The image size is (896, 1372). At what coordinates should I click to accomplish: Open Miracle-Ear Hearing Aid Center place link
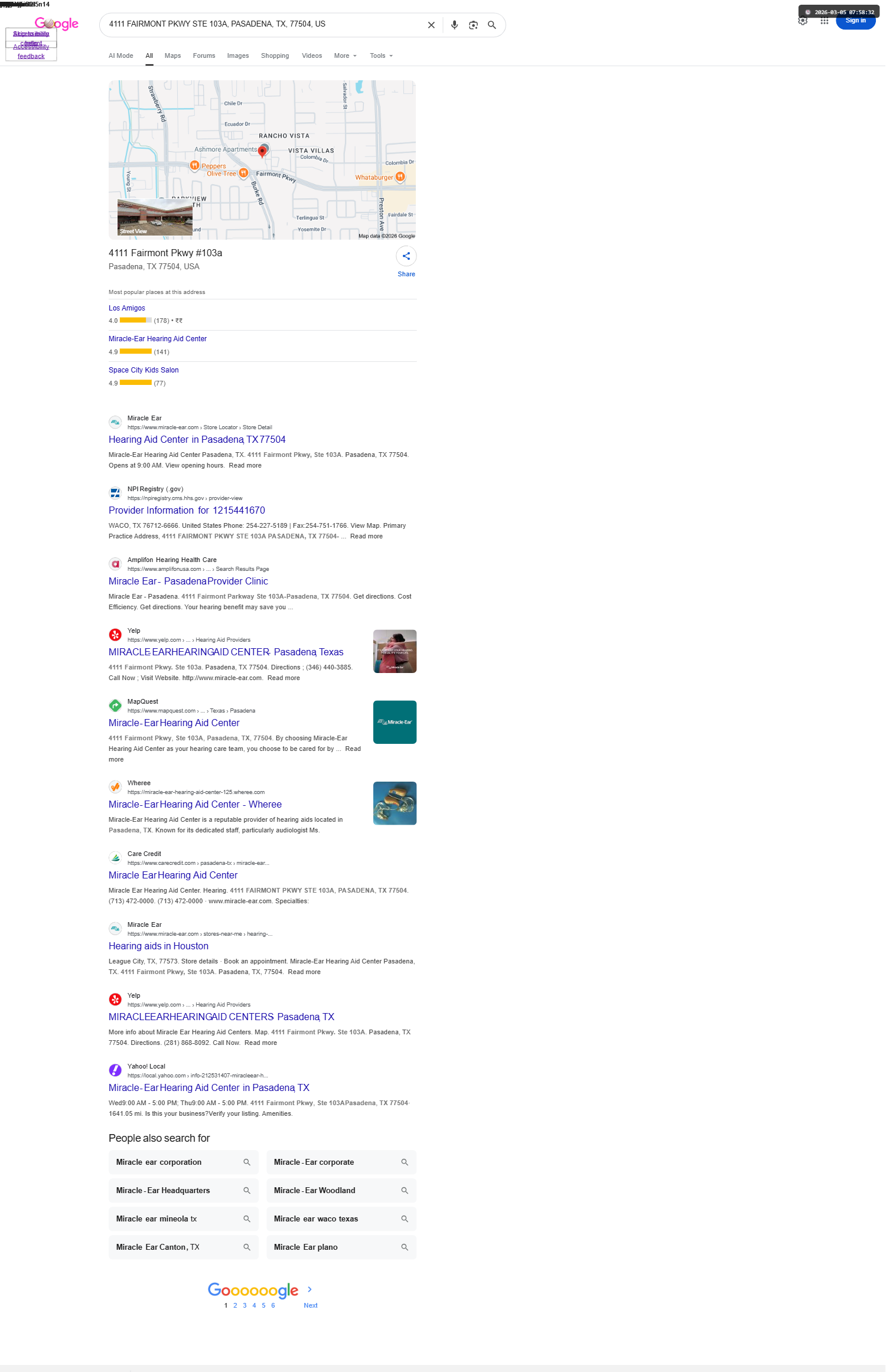pyautogui.click(x=158, y=339)
